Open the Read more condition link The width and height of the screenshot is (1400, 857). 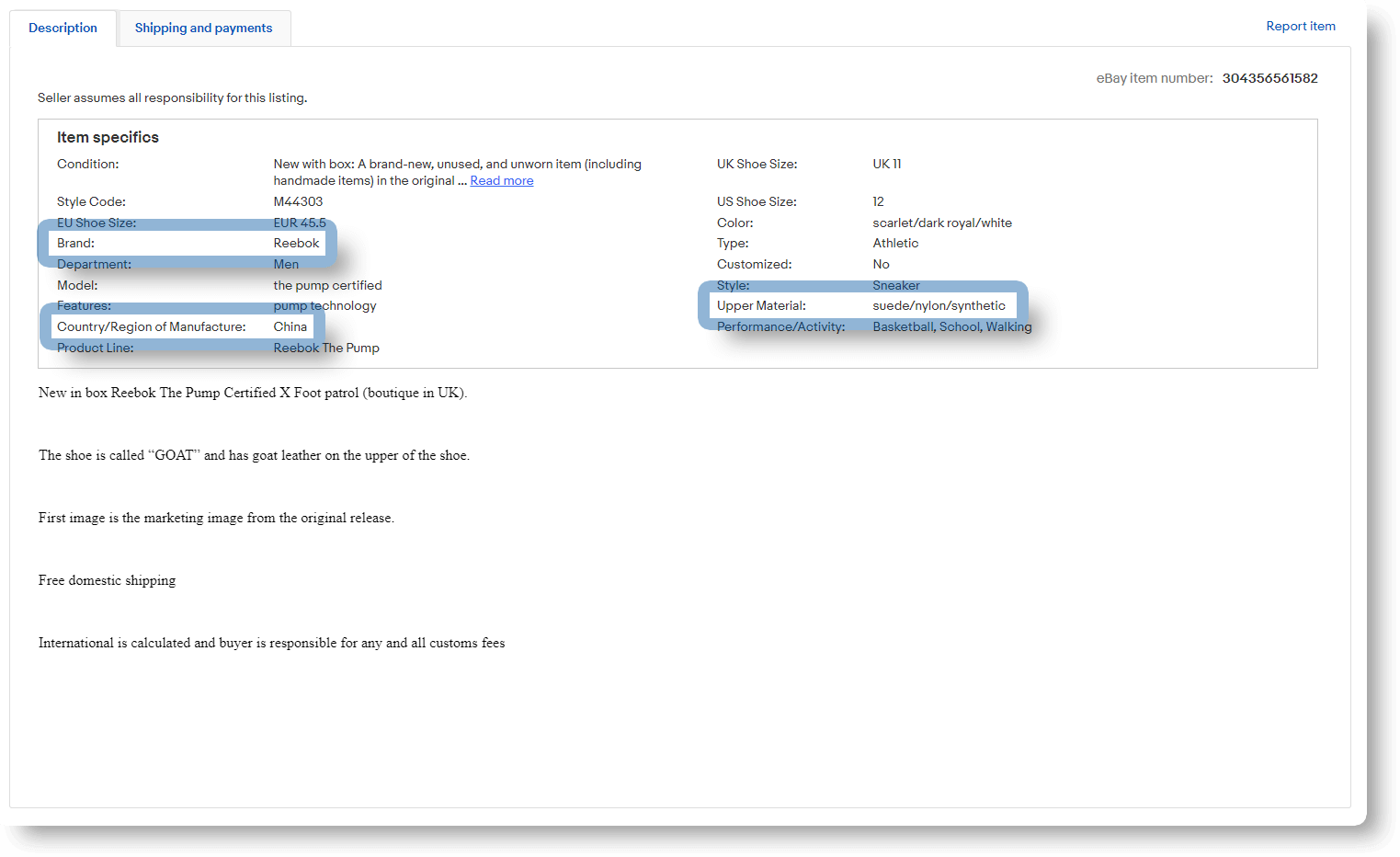502,180
